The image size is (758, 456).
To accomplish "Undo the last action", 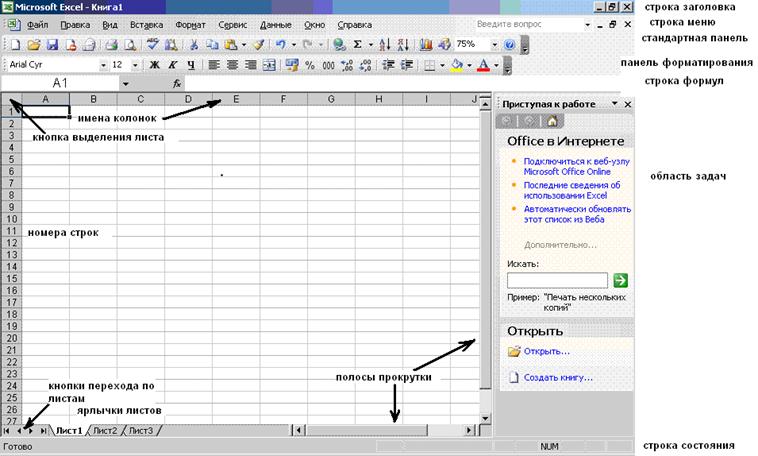I will coord(281,44).
